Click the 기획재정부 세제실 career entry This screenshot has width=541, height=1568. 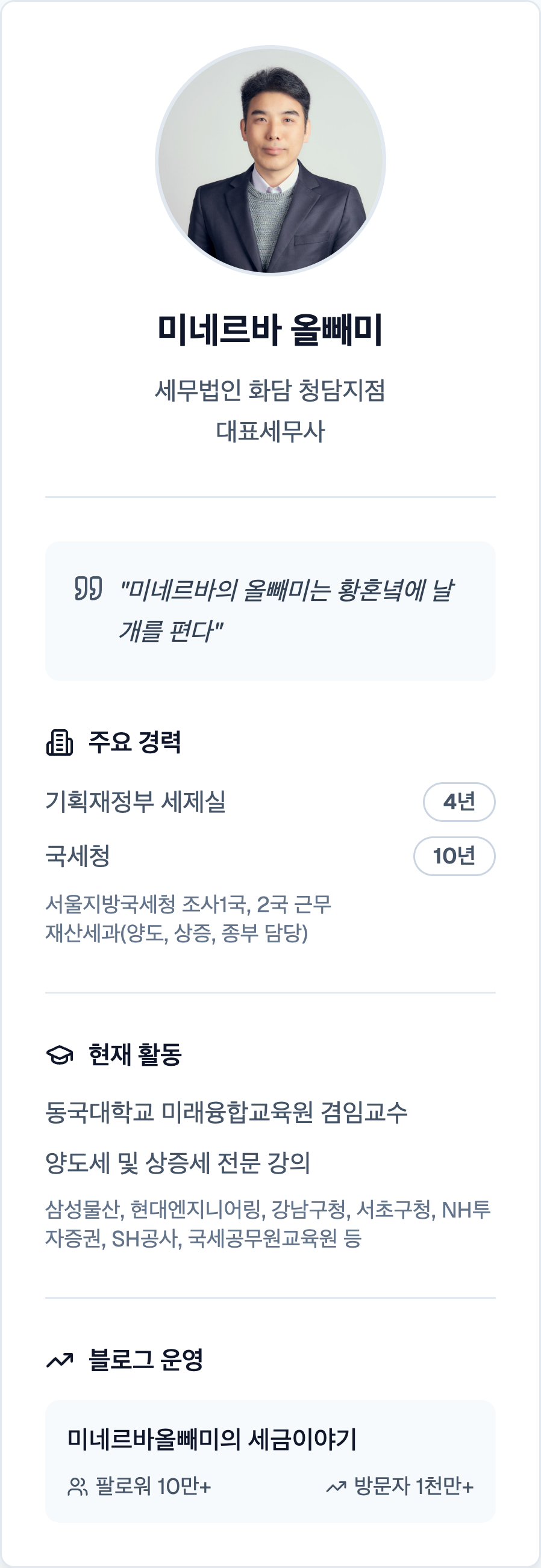(136, 801)
